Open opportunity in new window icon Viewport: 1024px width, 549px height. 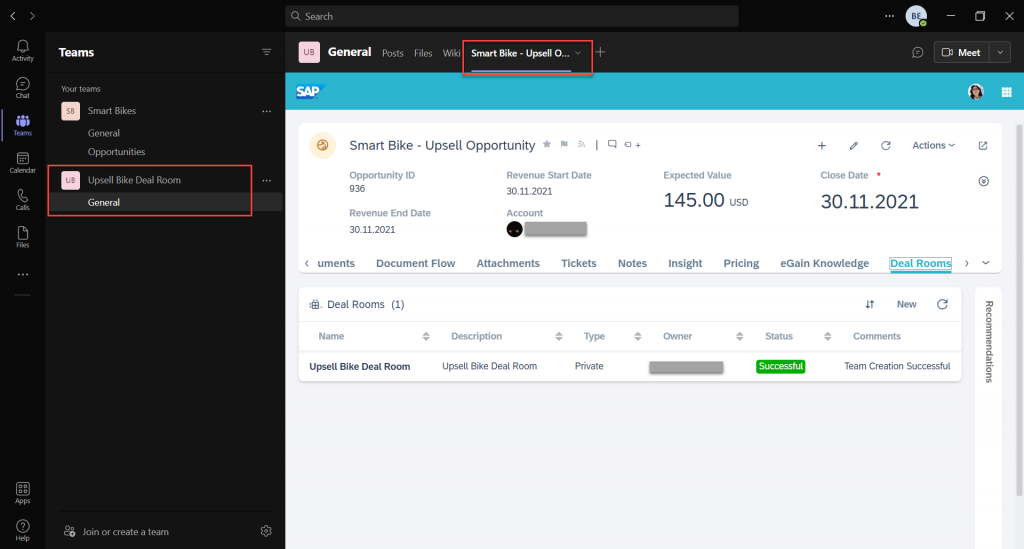click(983, 146)
